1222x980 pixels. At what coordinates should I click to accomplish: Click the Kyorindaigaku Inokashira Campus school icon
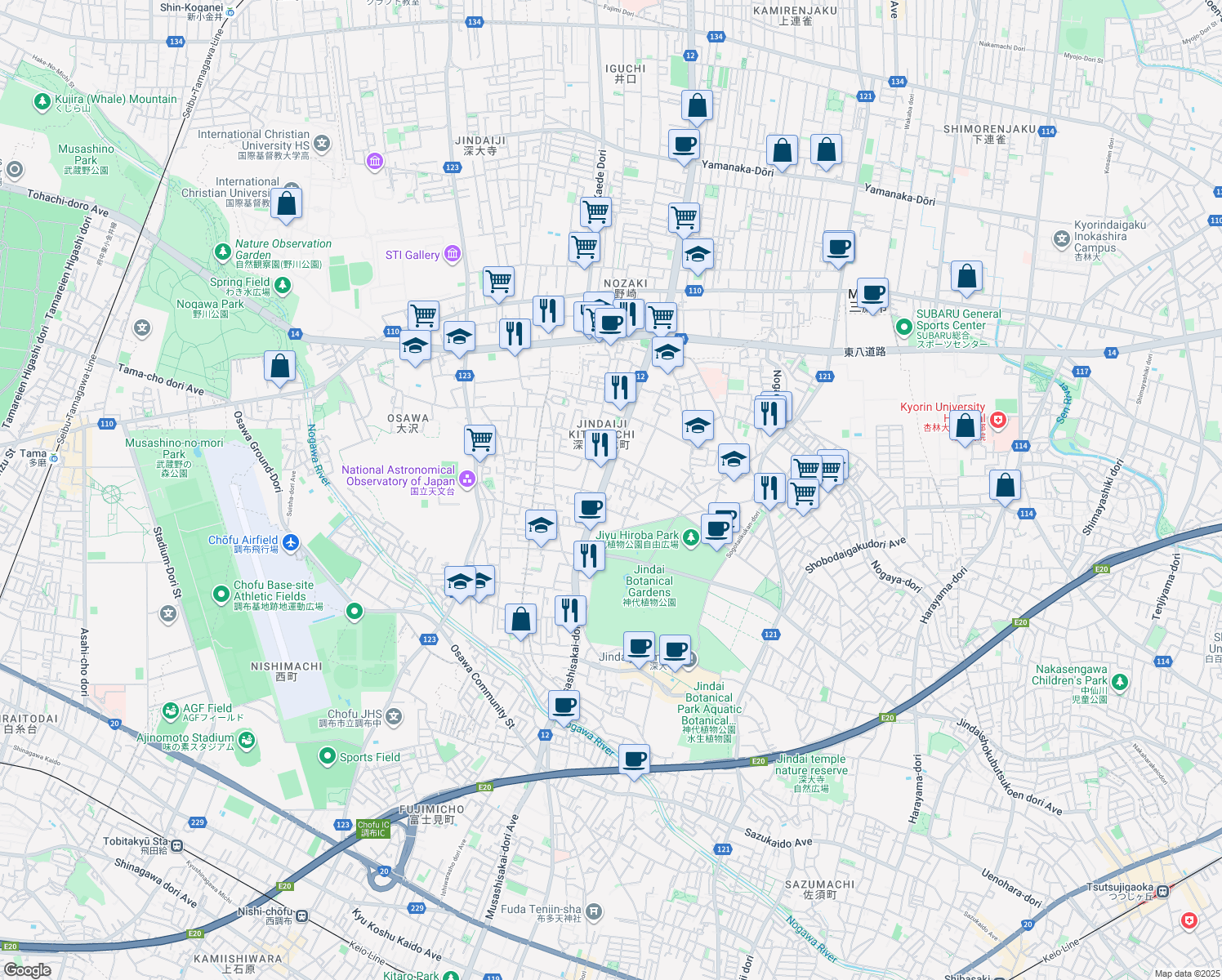(x=1061, y=238)
